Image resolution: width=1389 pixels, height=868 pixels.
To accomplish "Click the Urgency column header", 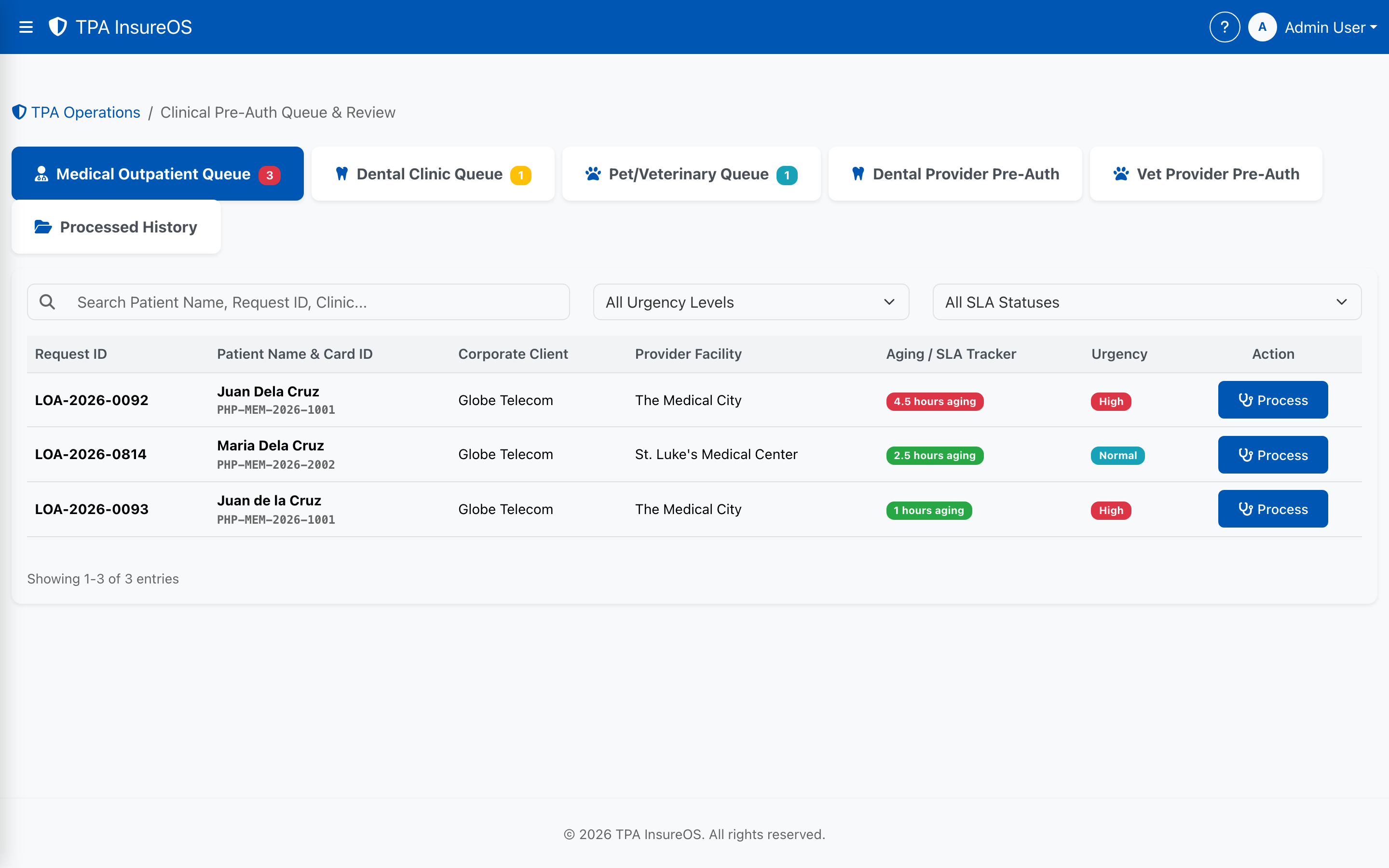I will point(1118,353).
